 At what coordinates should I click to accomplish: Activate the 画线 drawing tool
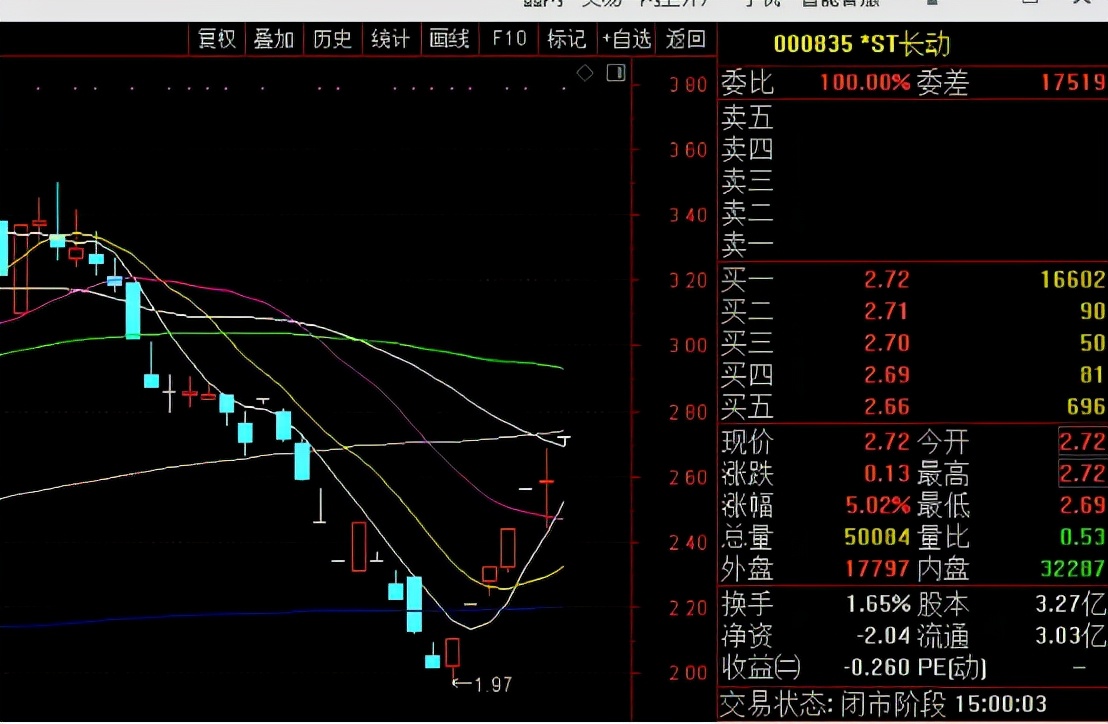pyautogui.click(x=449, y=39)
